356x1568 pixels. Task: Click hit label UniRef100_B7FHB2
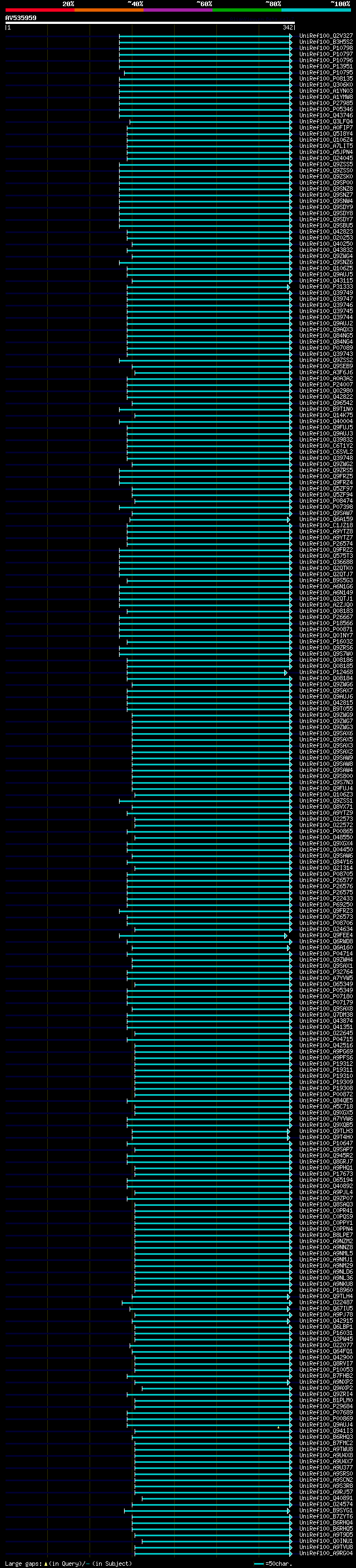326,1376
